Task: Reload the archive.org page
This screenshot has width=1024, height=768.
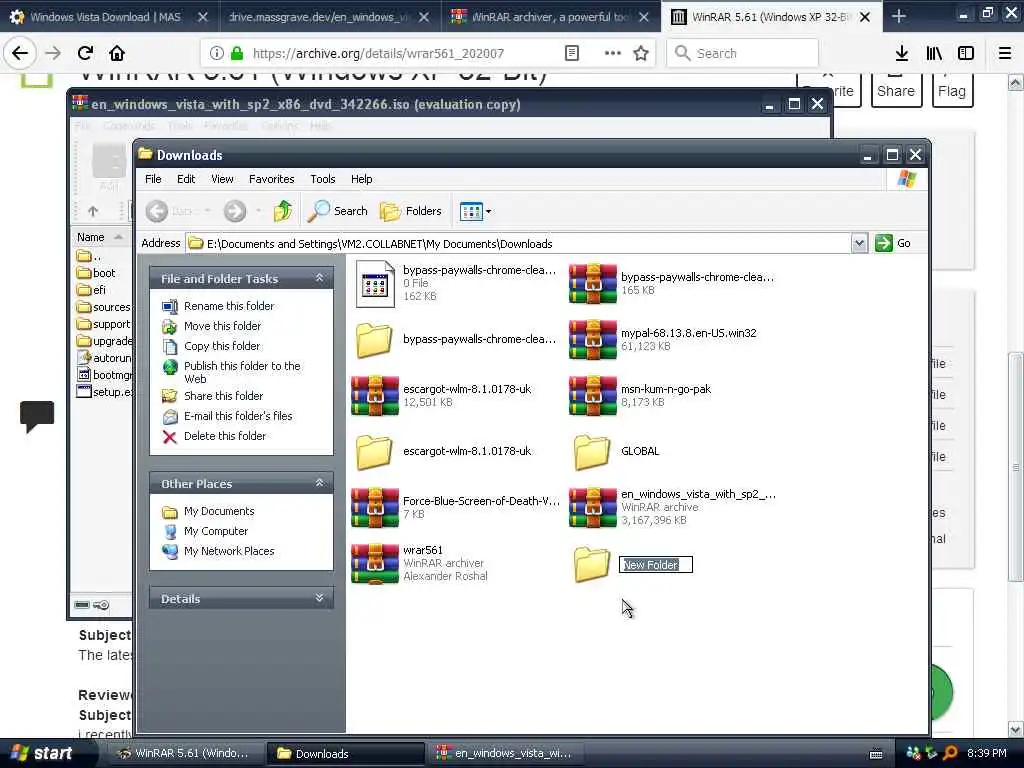Action: click(85, 53)
